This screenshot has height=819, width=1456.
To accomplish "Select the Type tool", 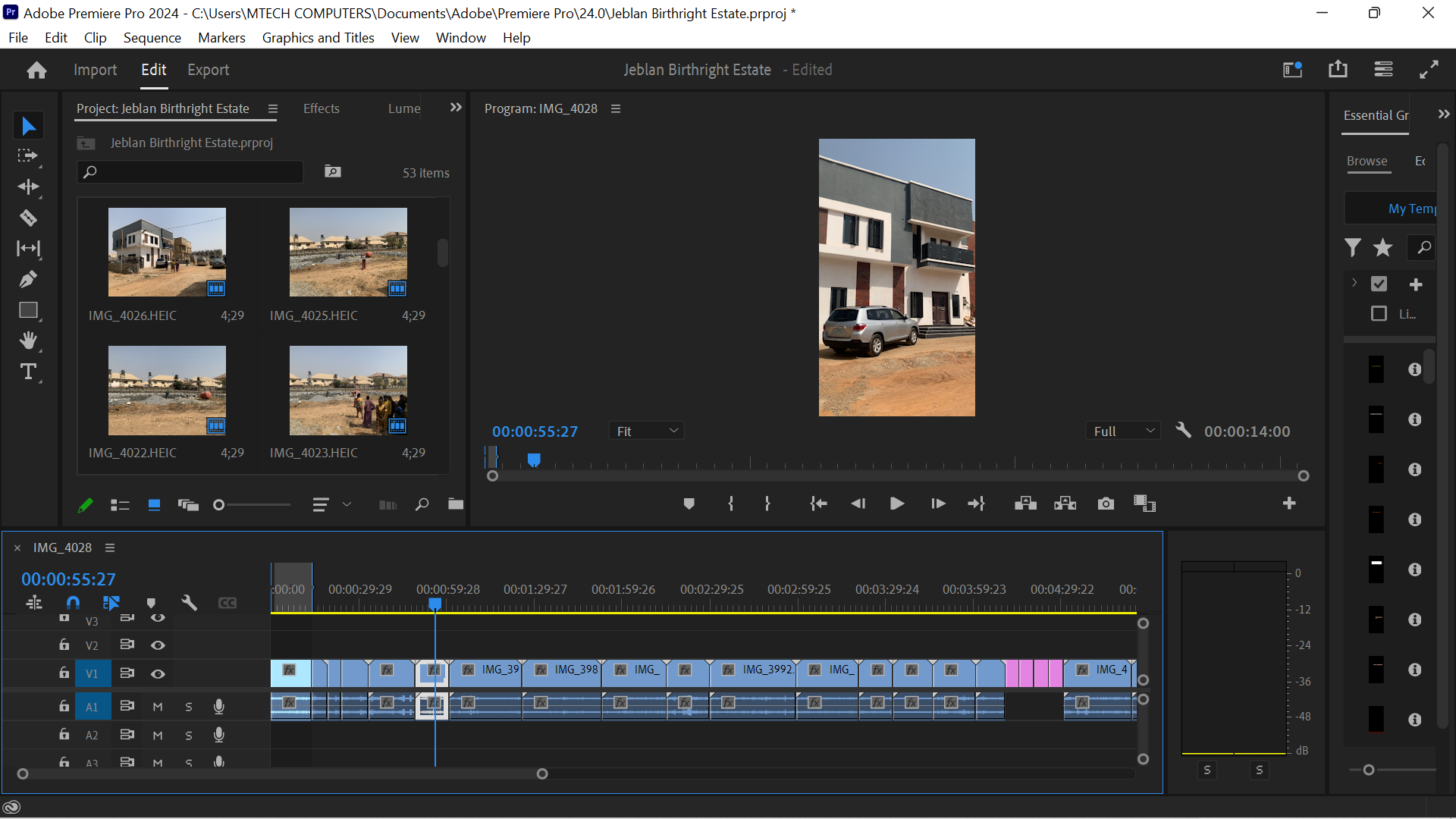I will point(28,372).
